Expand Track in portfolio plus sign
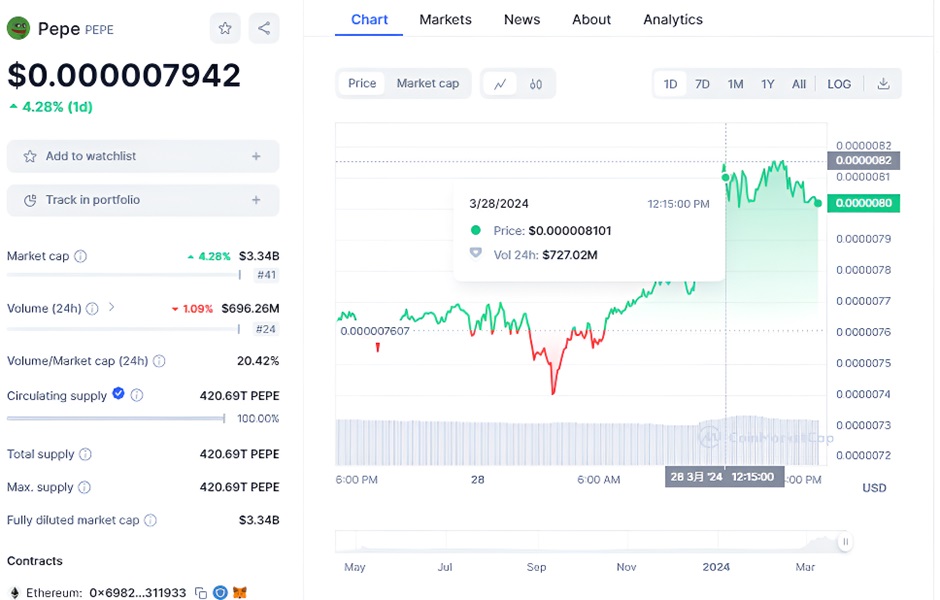The height and width of the screenshot is (600, 940). (256, 200)
